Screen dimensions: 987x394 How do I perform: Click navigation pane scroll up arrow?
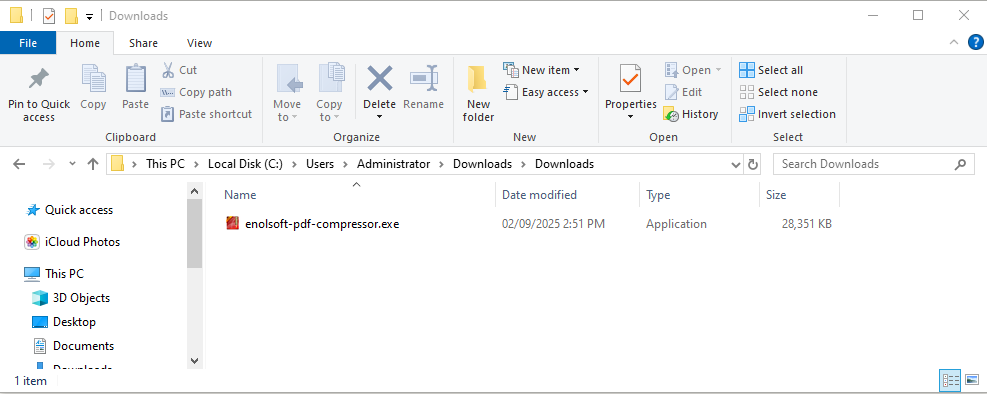pyautogui.click(x=194, y=191)
